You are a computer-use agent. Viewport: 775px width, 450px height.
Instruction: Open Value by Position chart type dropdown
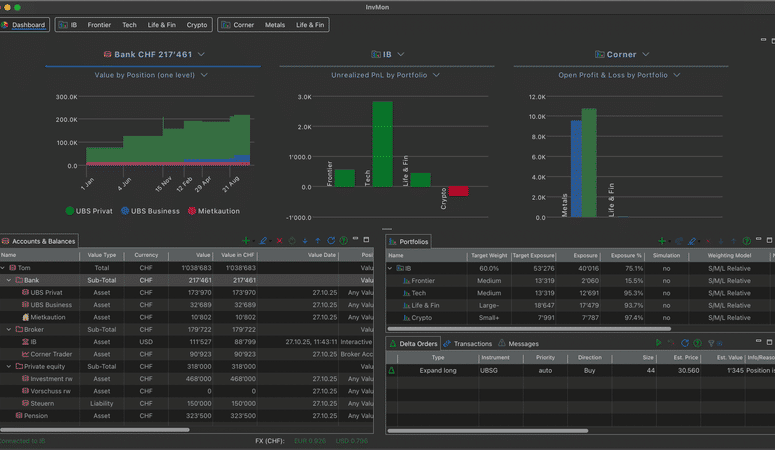point(151,75)
